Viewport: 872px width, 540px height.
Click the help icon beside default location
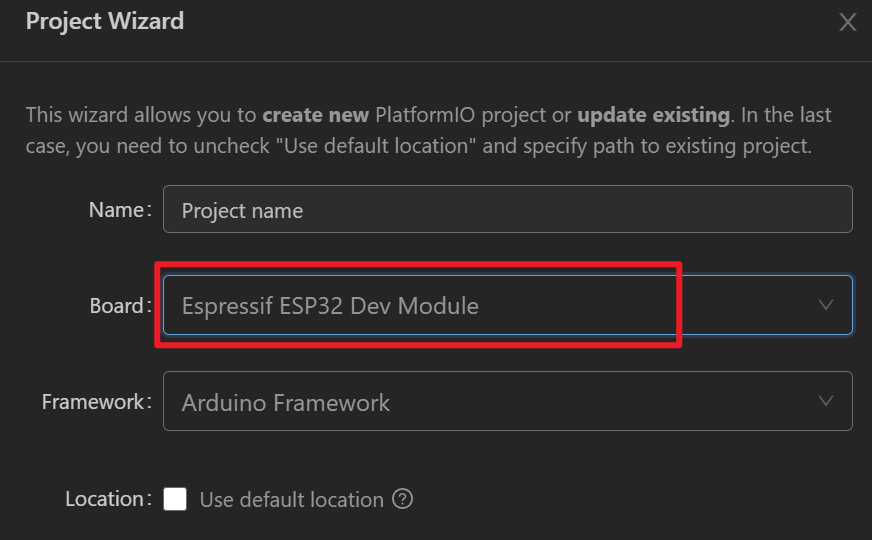click(x=402, y=499)
